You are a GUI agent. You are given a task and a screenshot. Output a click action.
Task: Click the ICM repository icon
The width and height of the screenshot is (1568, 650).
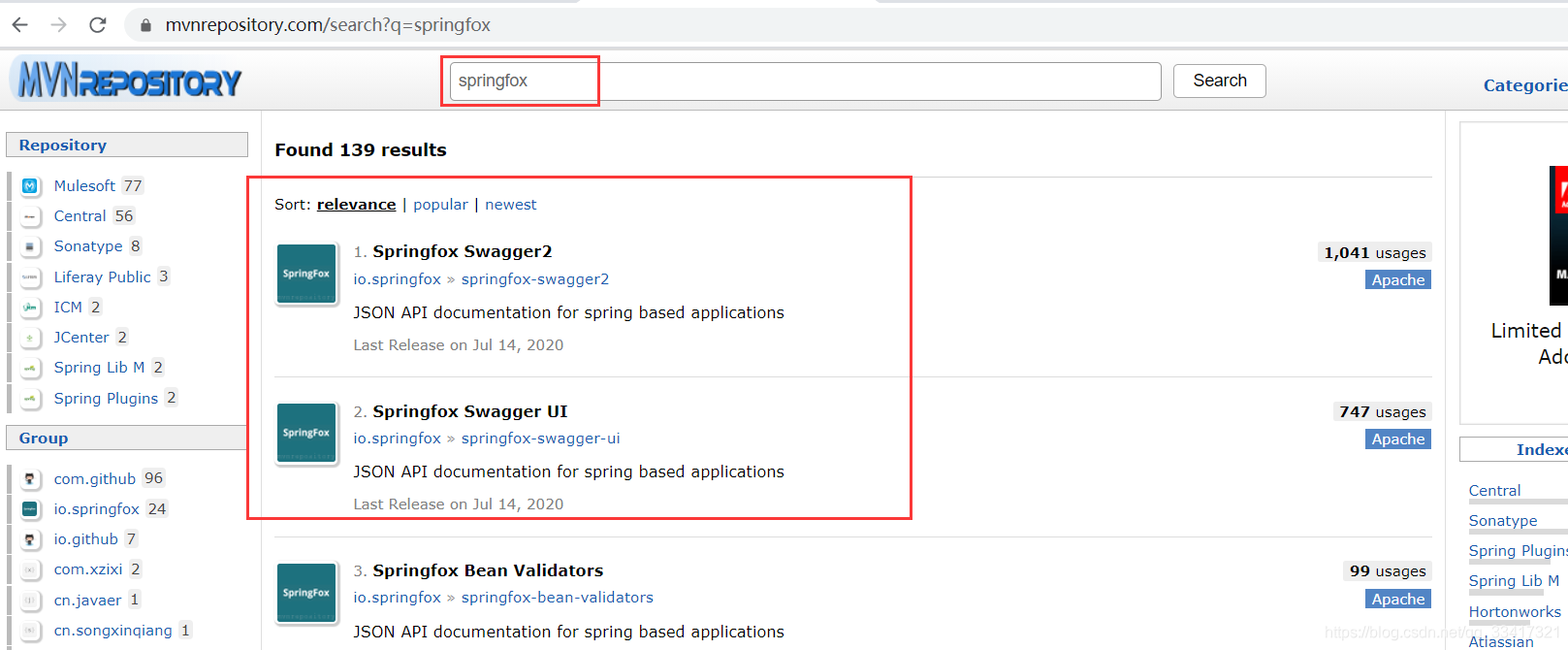pos(30,308)
